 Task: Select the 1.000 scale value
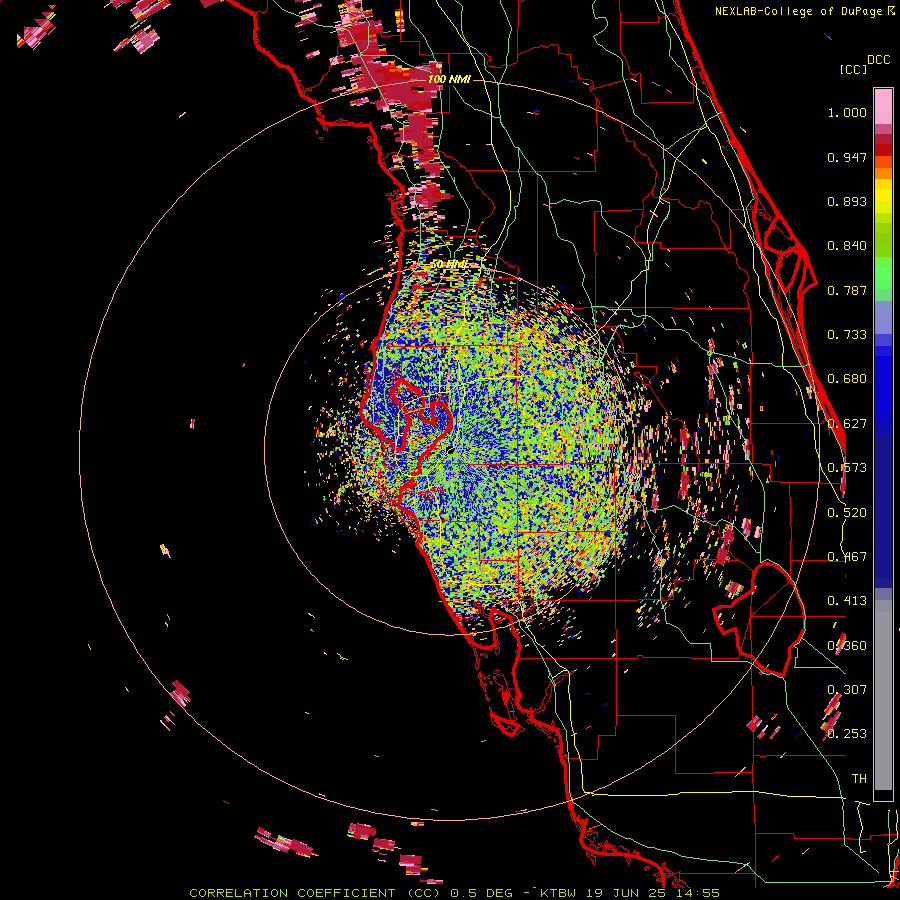847,112
